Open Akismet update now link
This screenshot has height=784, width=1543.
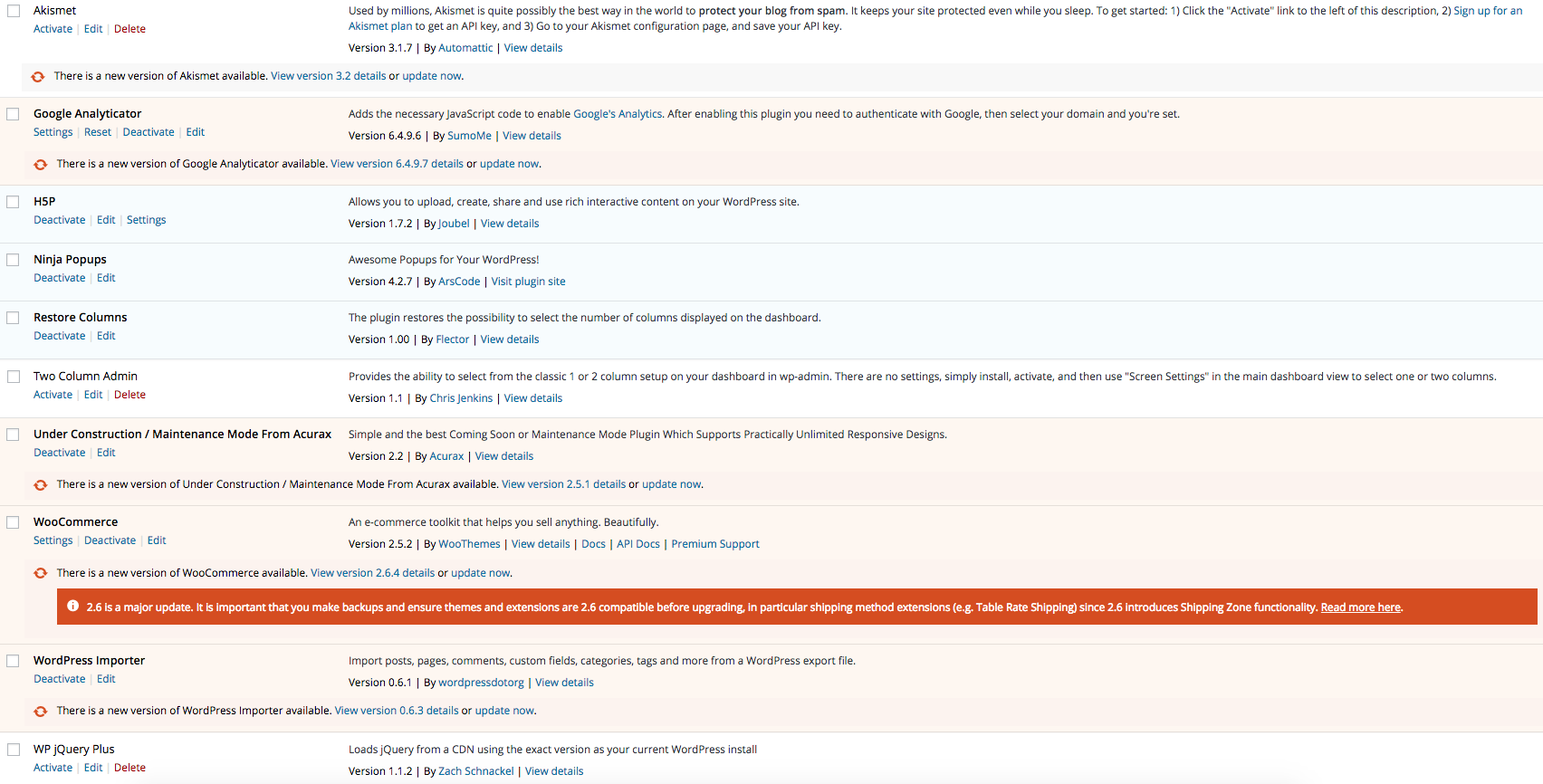click(431, 76)
